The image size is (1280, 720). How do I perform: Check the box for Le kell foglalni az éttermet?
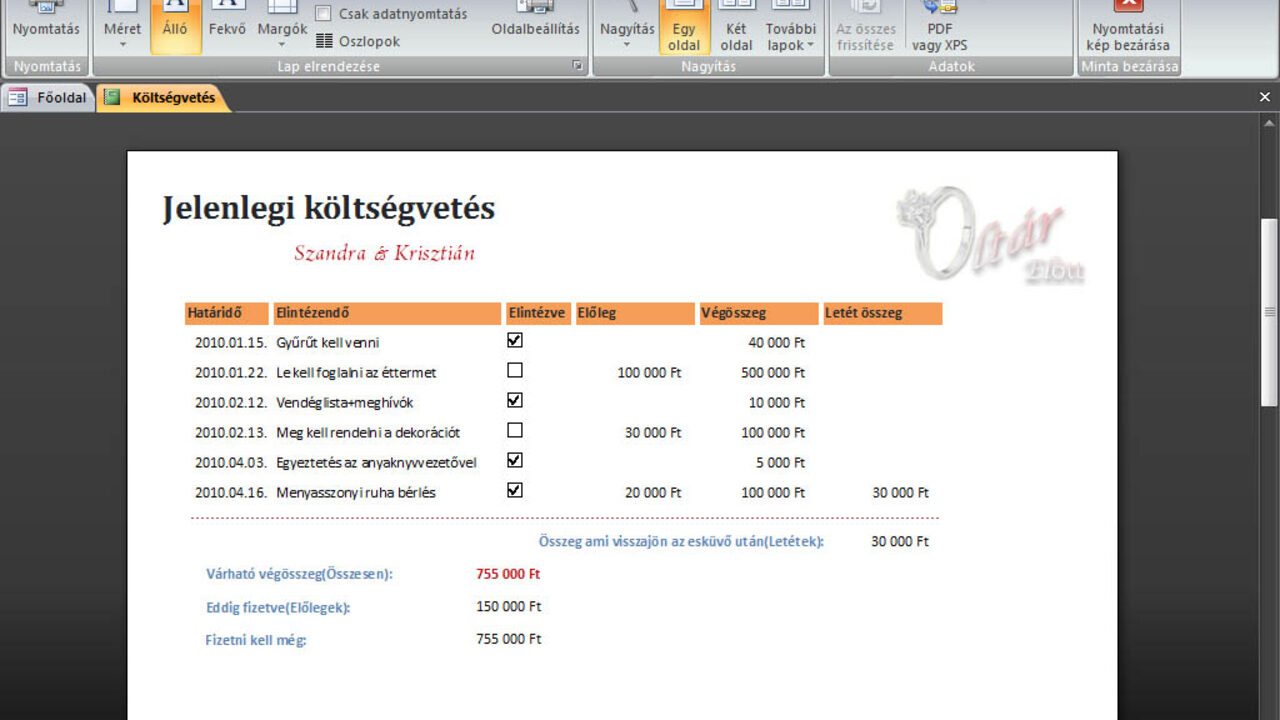pos(515,370)
